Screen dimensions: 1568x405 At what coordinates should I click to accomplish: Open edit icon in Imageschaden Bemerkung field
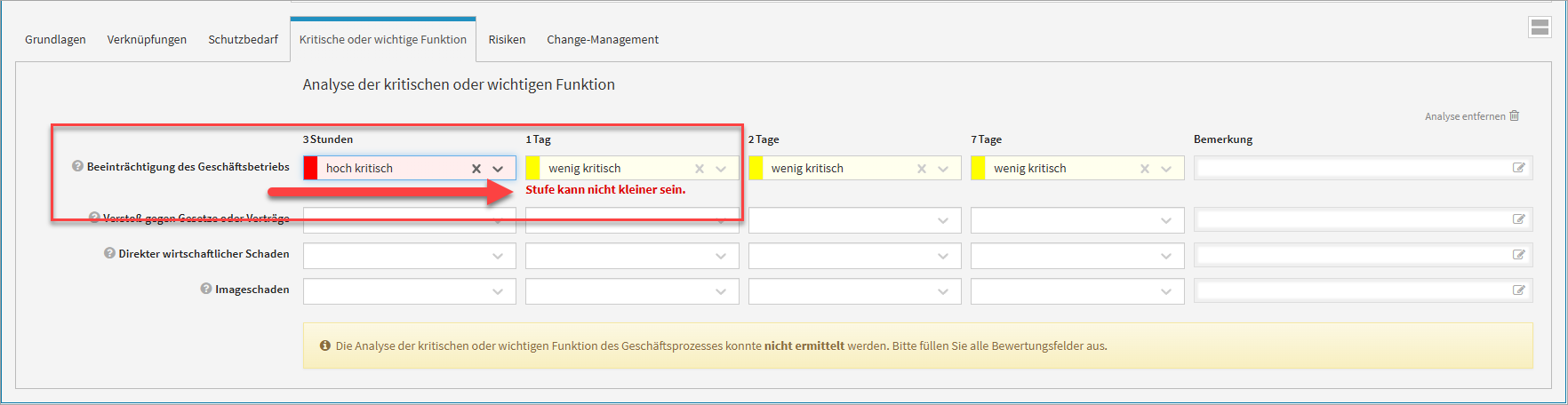[x=1519, y=290]
